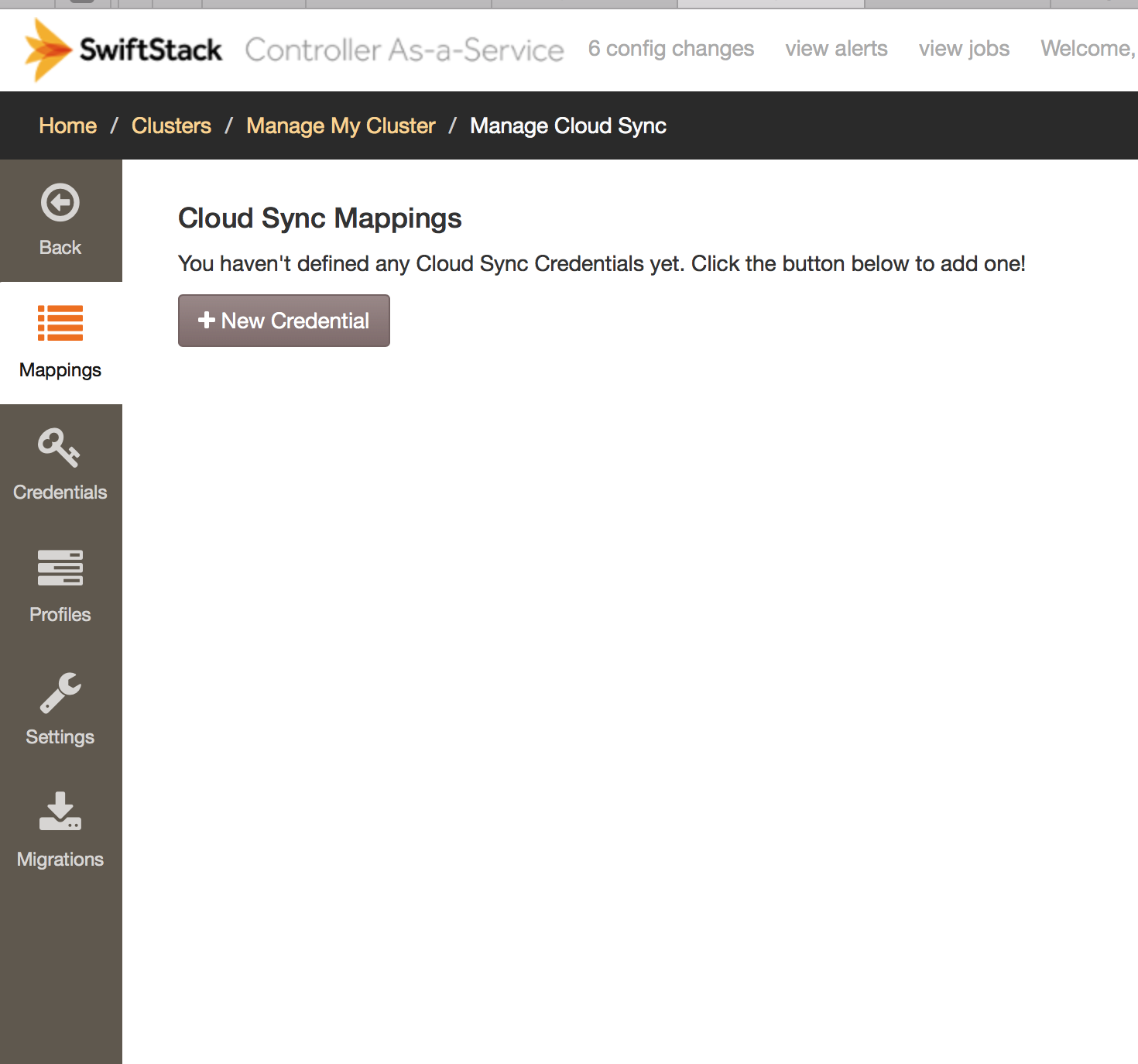Screen dimensions: 1138x1064
Task: Click the Back arrow icon in sidebar
Action: pyautogui.click(x=60, y=203)
